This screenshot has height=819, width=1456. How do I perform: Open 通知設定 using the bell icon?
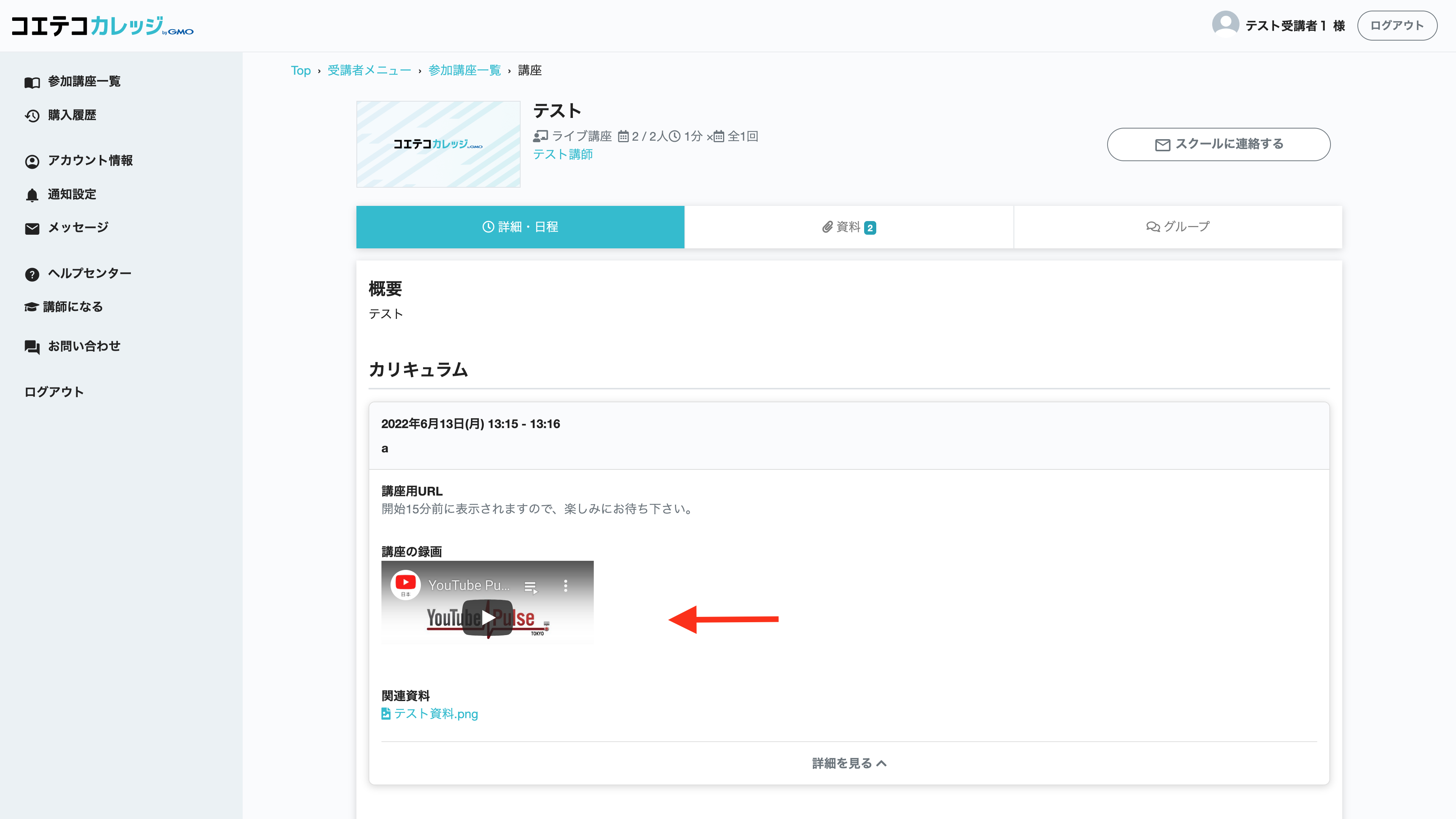(32, 195)
